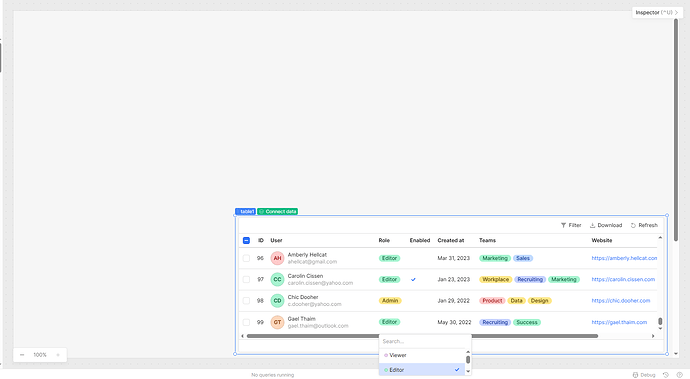Viewport: 690px width, 379px height.
Task: Zoom out with the minus icon
Action: [22, 355]
